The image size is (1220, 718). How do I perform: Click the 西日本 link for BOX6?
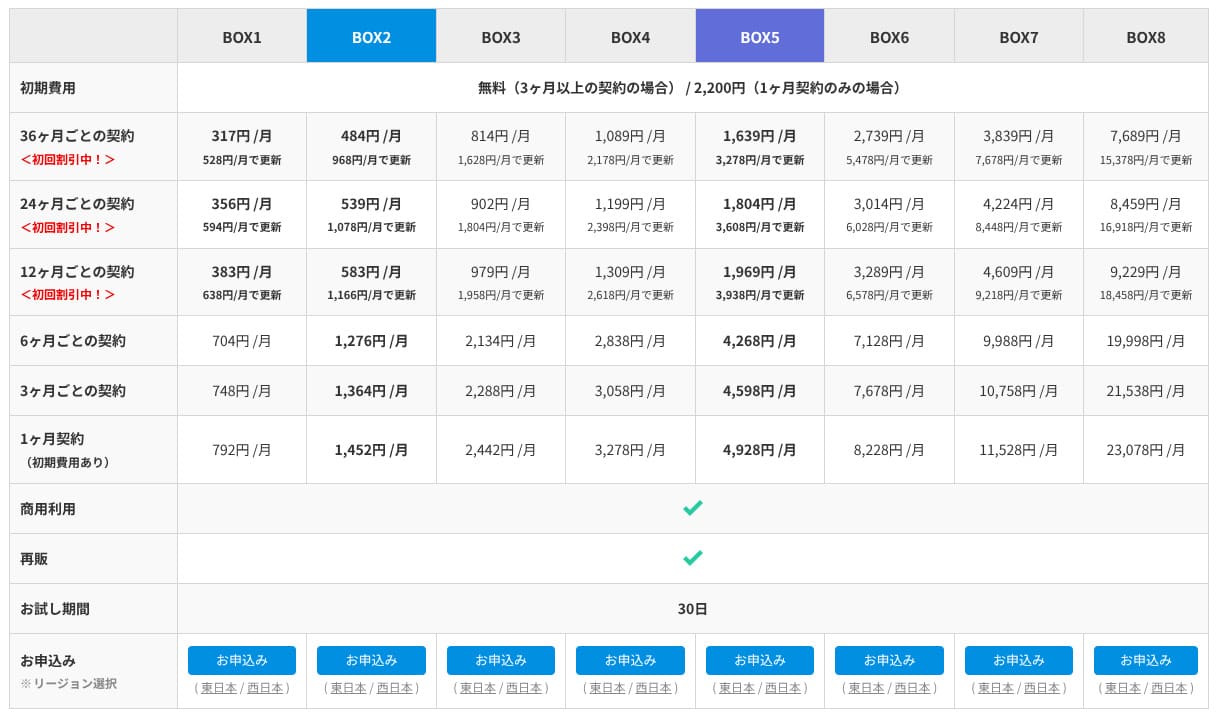pos(913,688)
